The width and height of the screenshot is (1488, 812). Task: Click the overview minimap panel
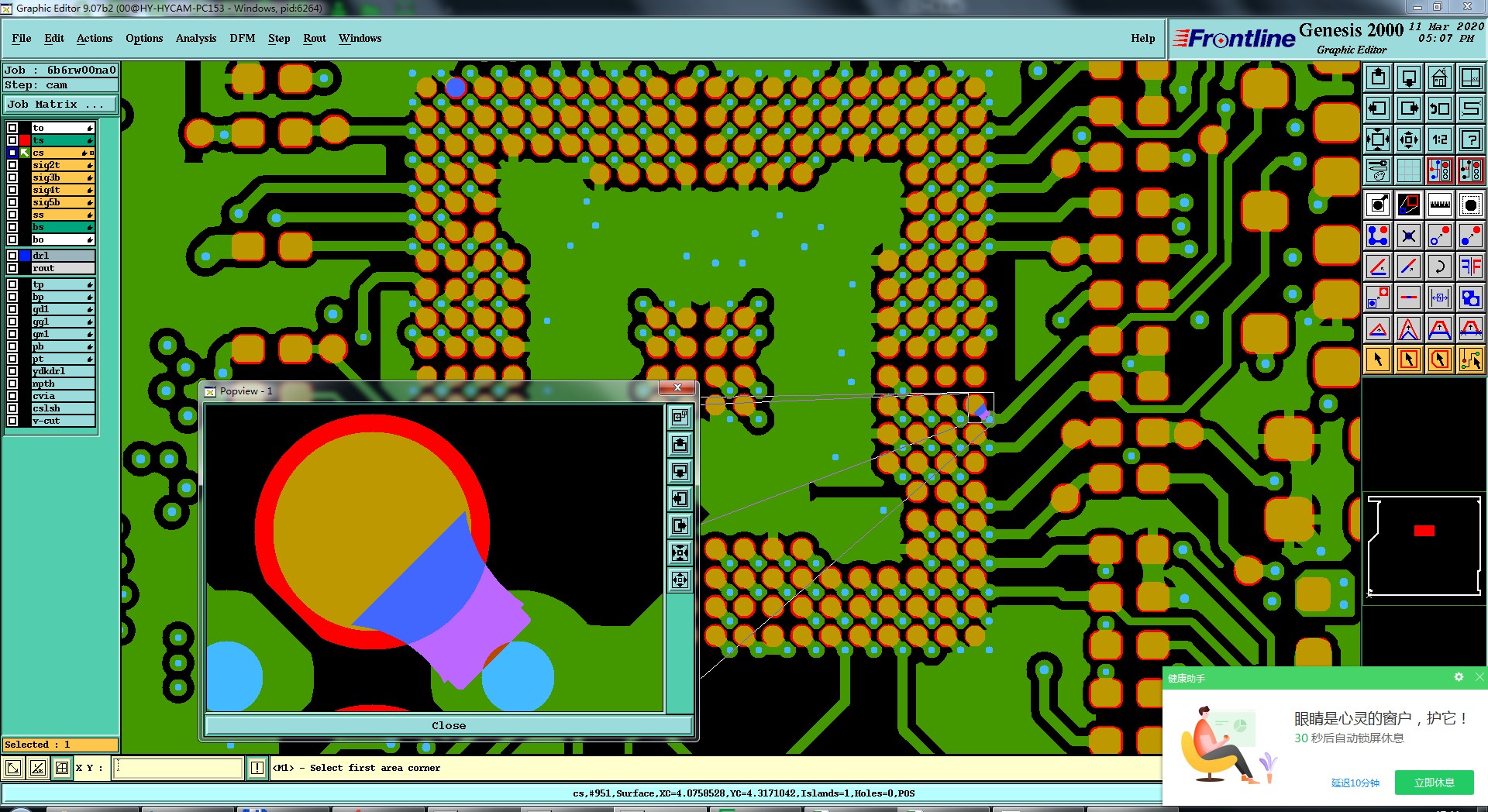[x=1424, y=547]
